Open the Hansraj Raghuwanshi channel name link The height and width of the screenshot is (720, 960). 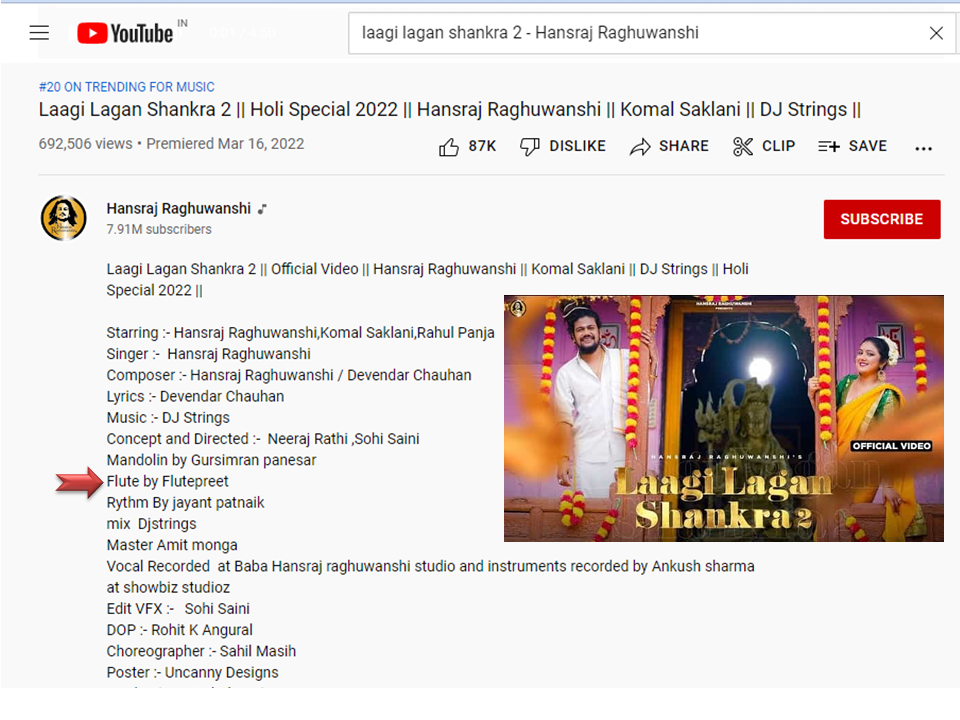(179, 209)
